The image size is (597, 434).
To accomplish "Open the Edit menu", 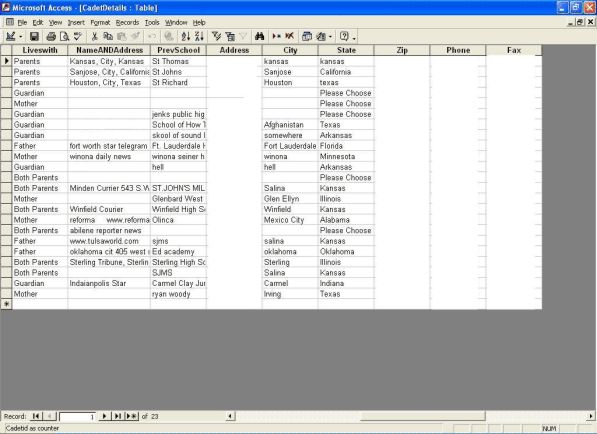I will tap(38, 22).
